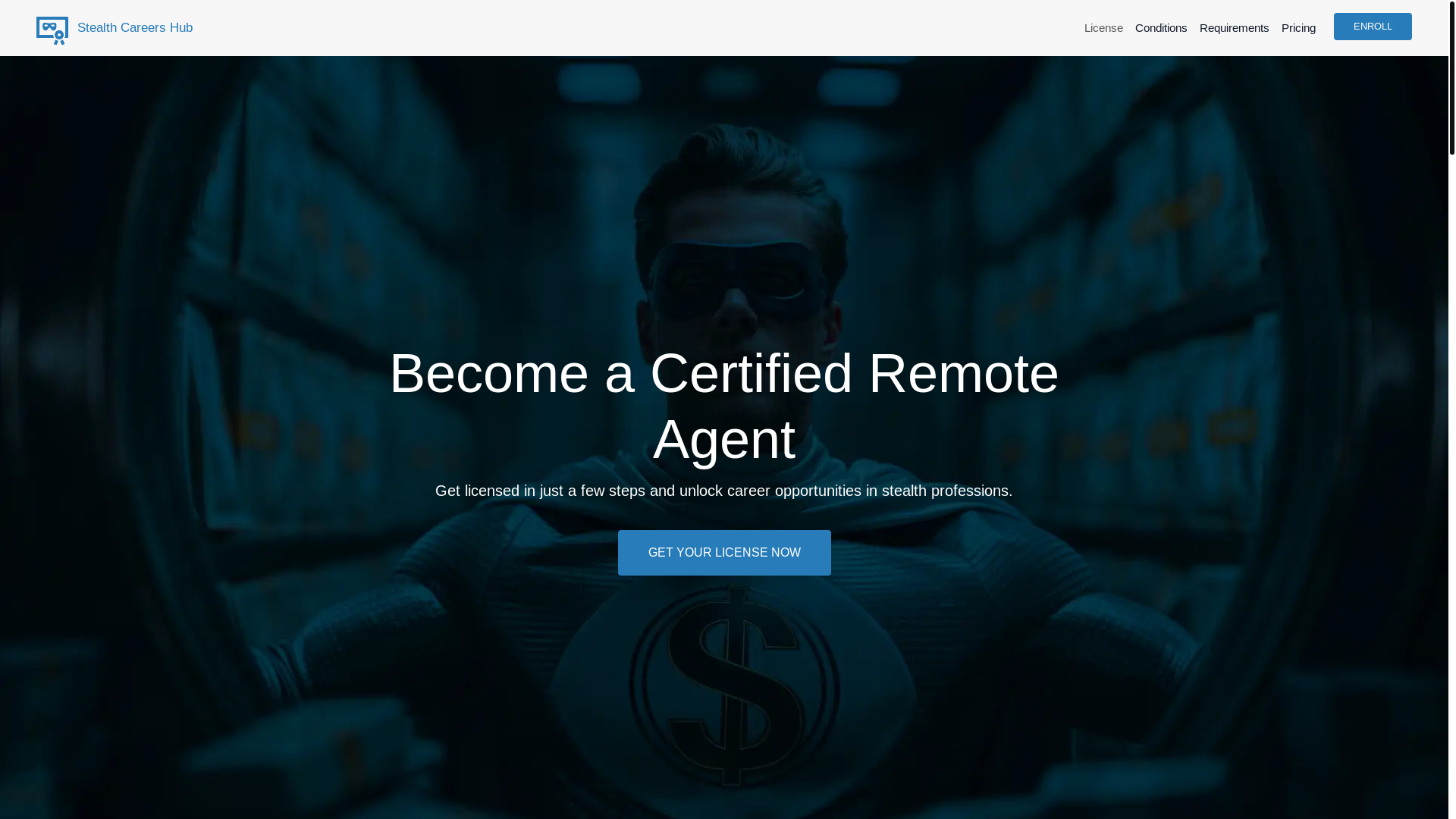Open the Stealth Careers Hub home link
This screenshot has height=819, width=1456.
point(135,28)
